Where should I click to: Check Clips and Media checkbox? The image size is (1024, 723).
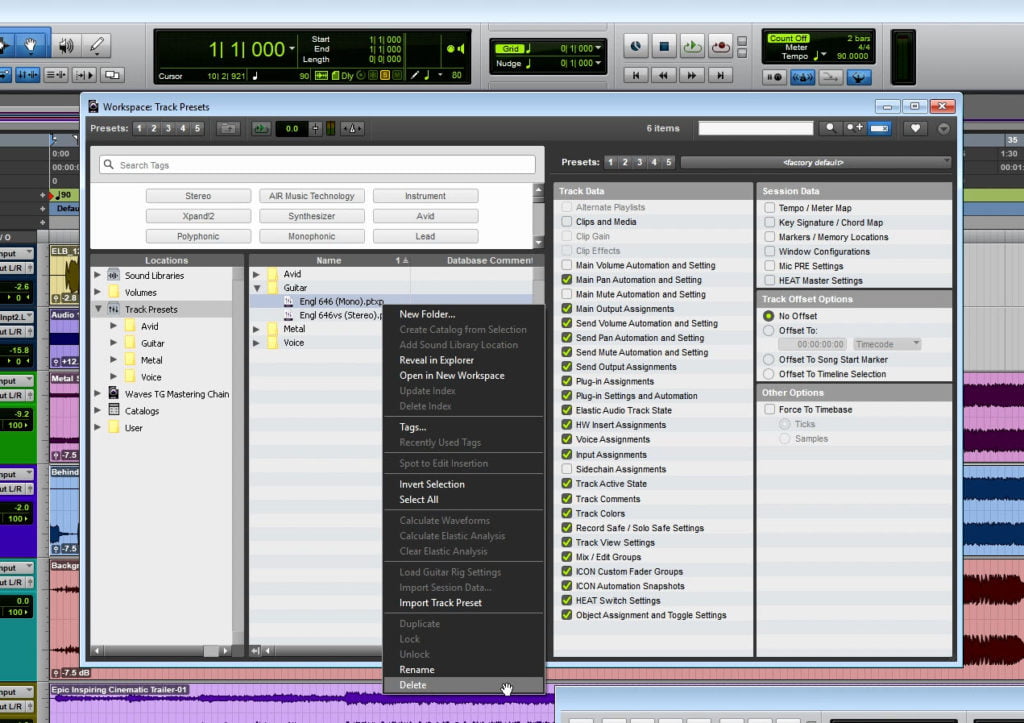point(566,221)
